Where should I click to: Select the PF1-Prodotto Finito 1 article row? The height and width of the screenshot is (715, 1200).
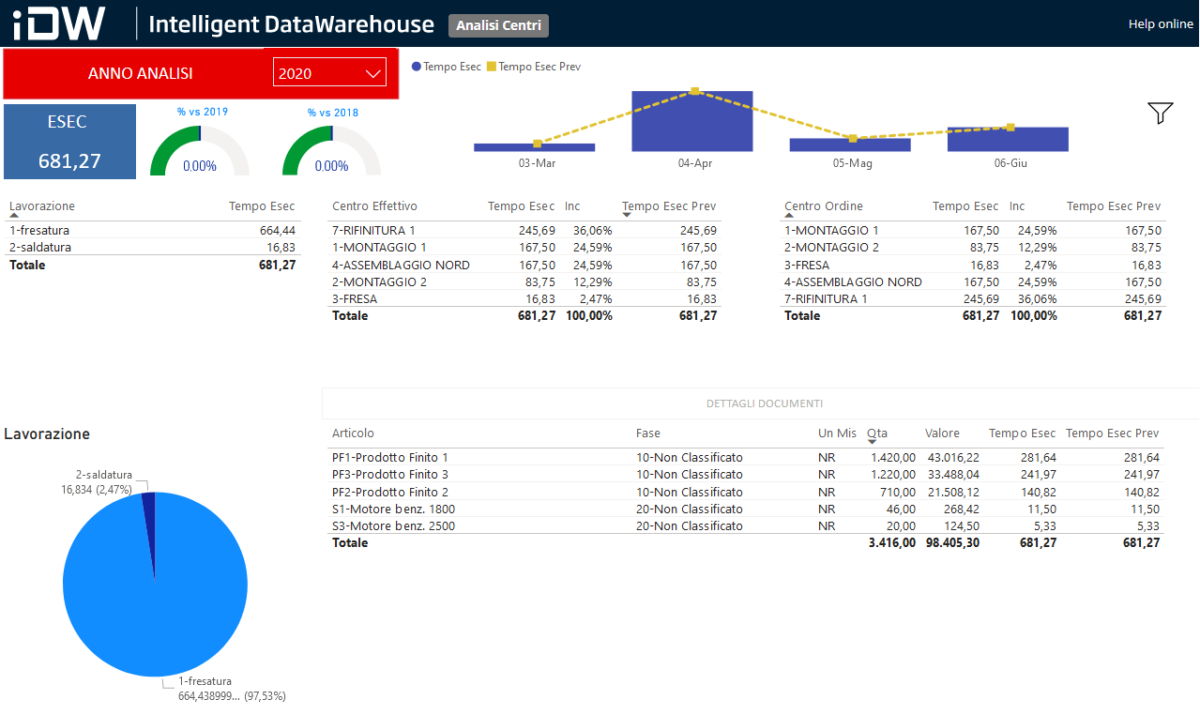click(x=747, y=457)
